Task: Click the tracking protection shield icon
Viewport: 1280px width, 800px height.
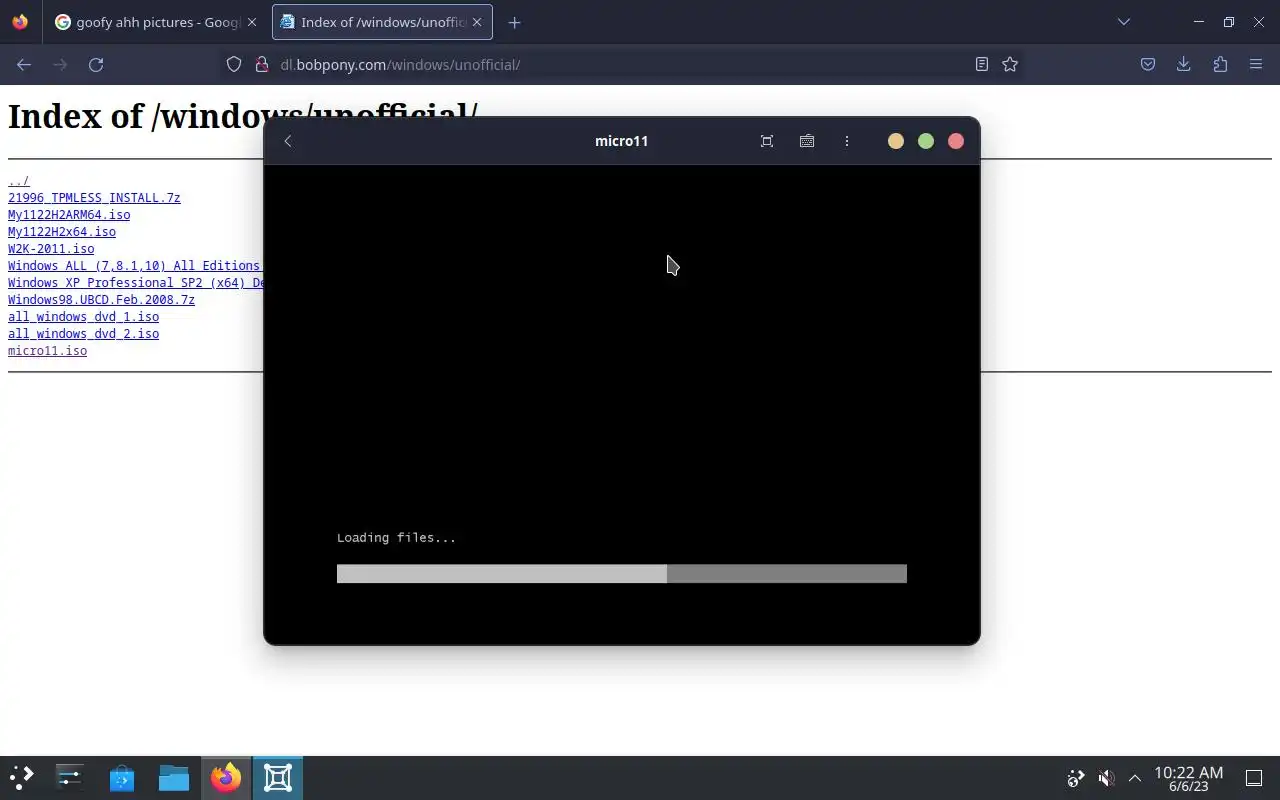Action: point(234,64)
